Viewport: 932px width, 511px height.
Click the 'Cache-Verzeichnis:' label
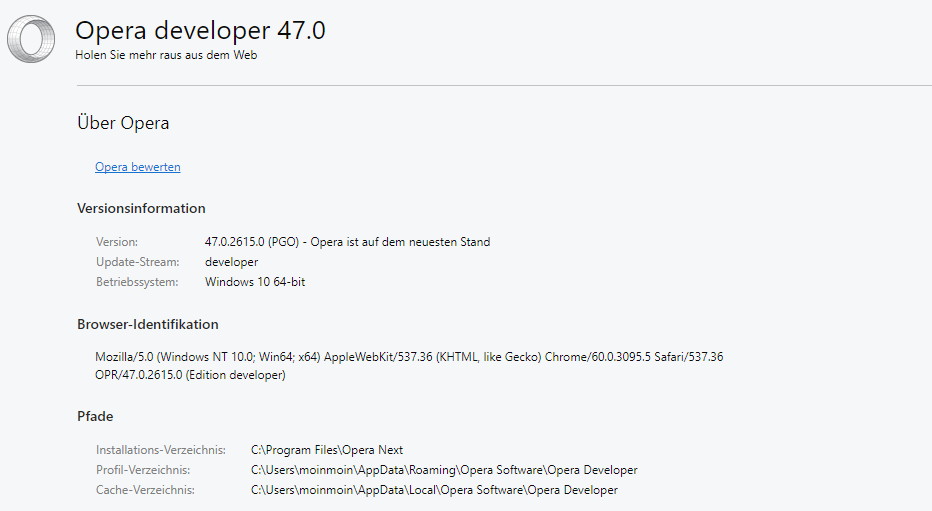pyautogui.click(x=146, y=490)
